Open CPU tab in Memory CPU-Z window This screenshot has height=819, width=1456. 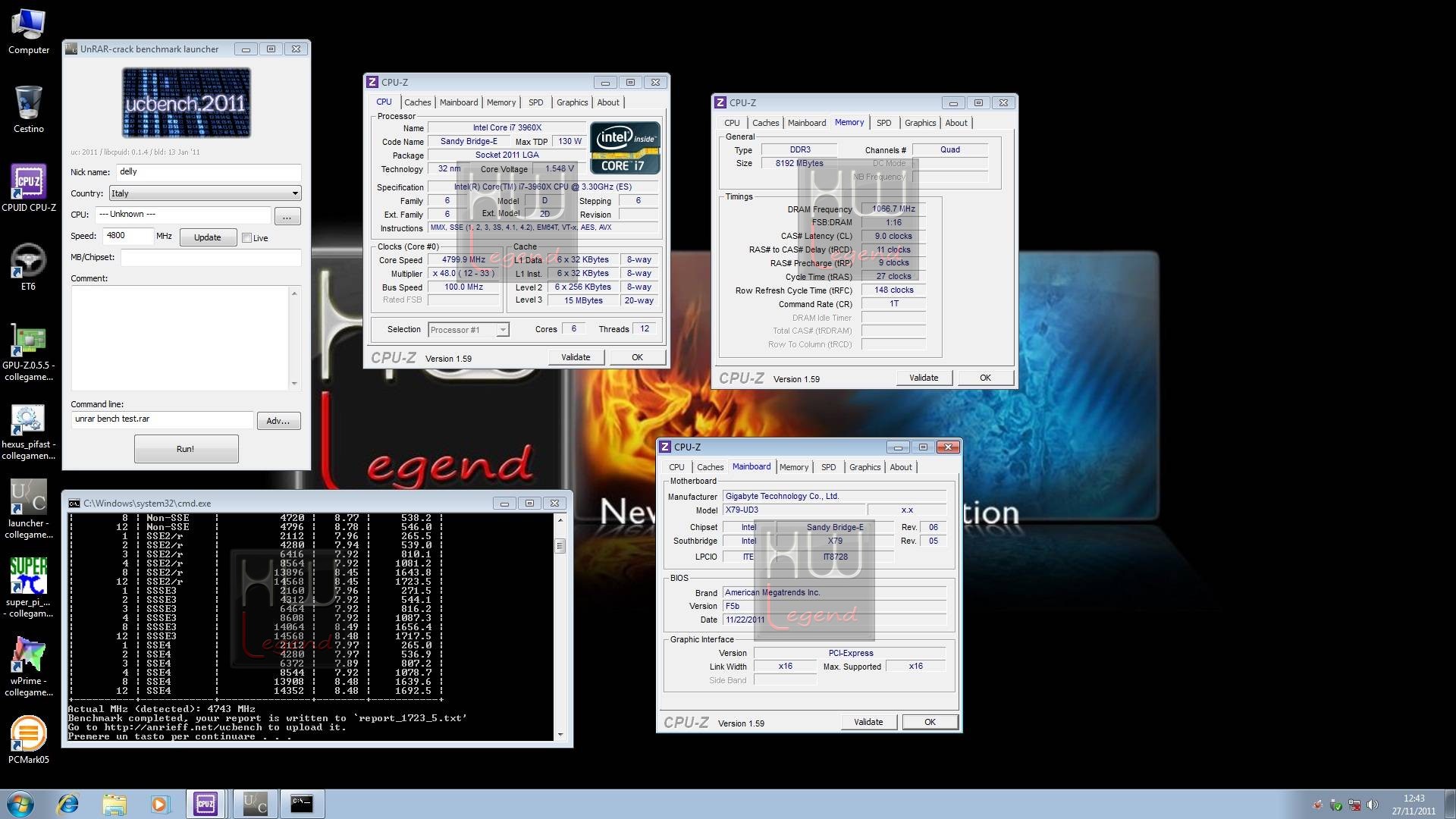pos(732,123)
